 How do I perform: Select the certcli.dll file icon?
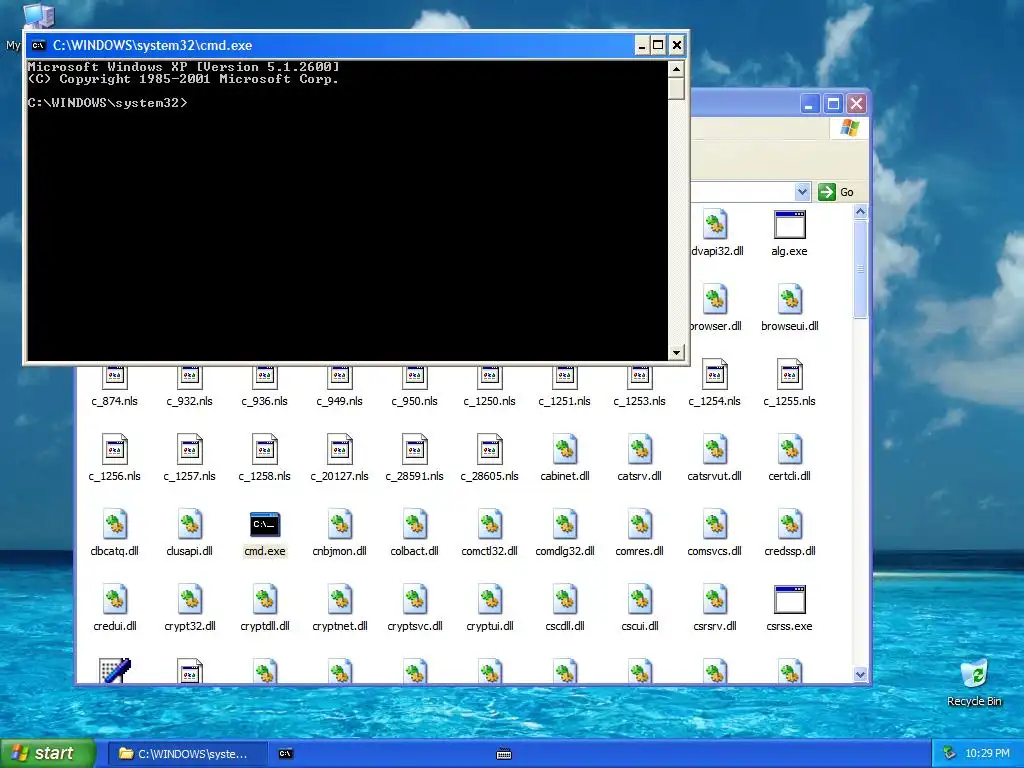[x=790, y=449]
